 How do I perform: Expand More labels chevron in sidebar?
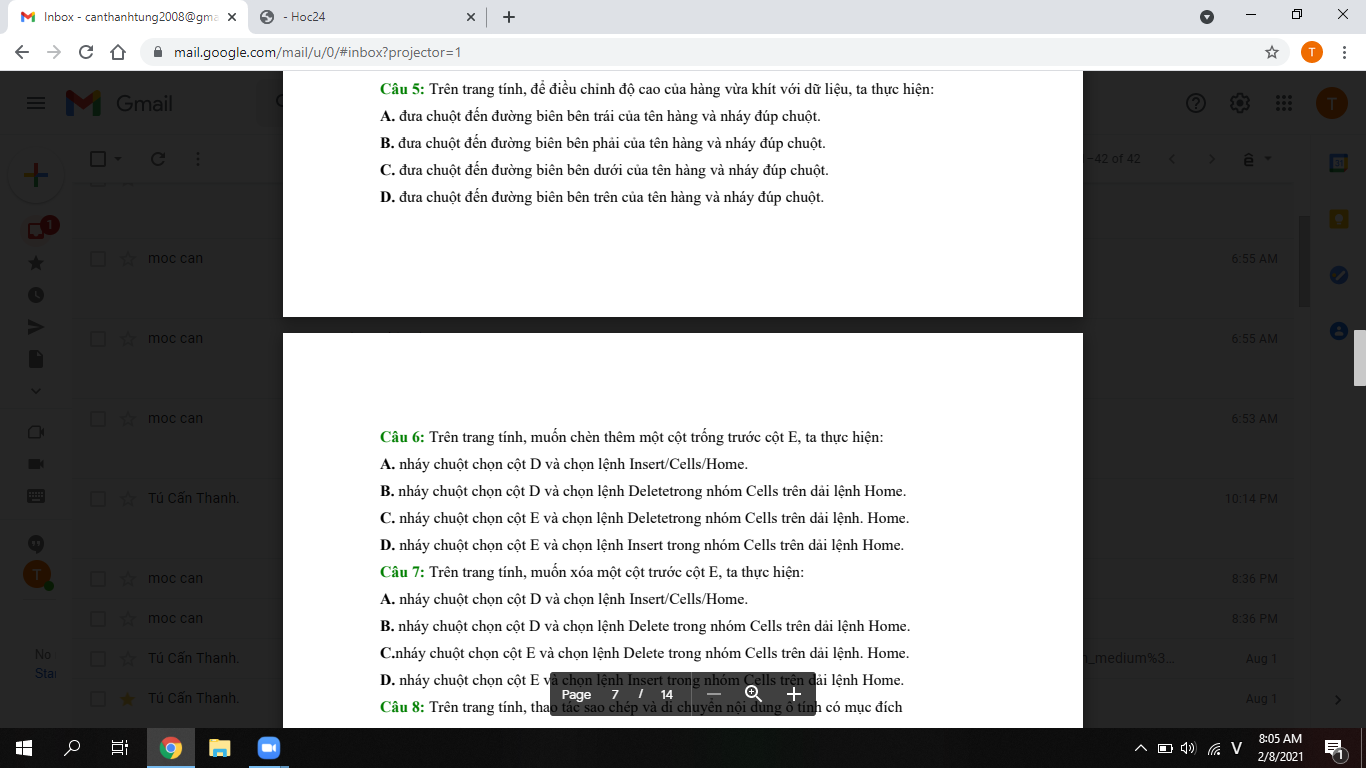[36, 391]
